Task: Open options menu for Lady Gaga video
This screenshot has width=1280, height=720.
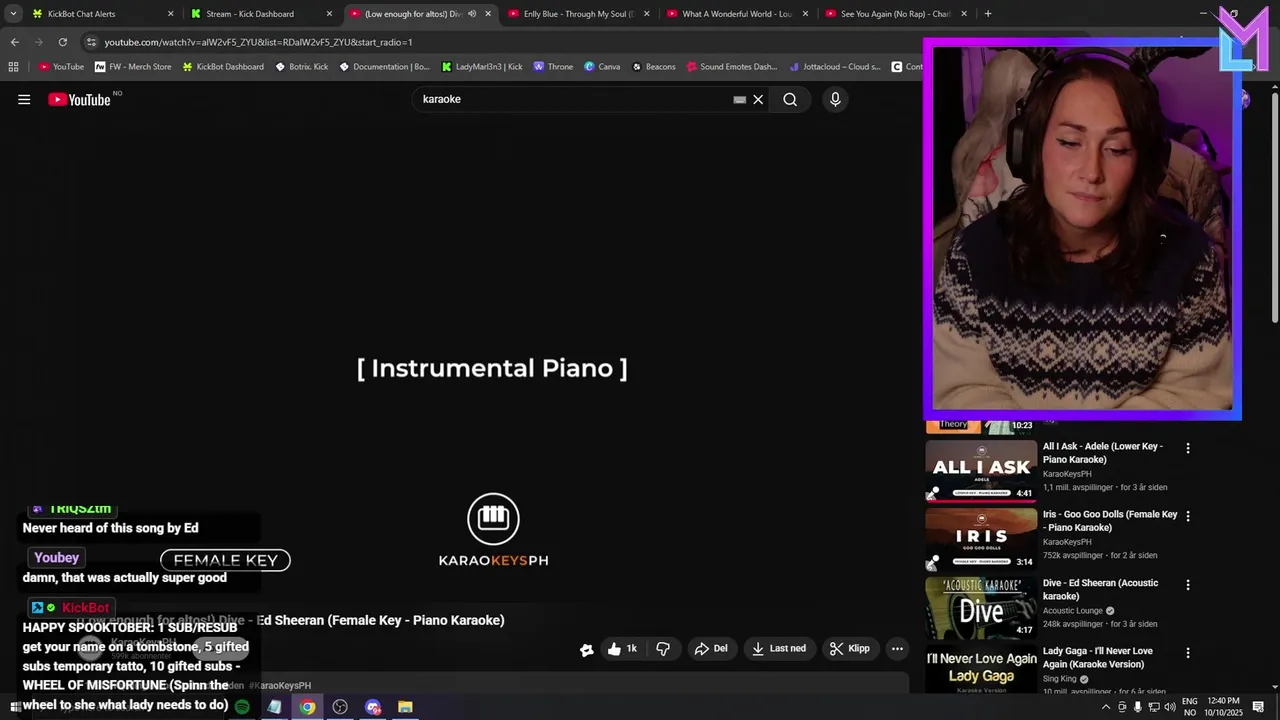Action: tap(1188, 652)
